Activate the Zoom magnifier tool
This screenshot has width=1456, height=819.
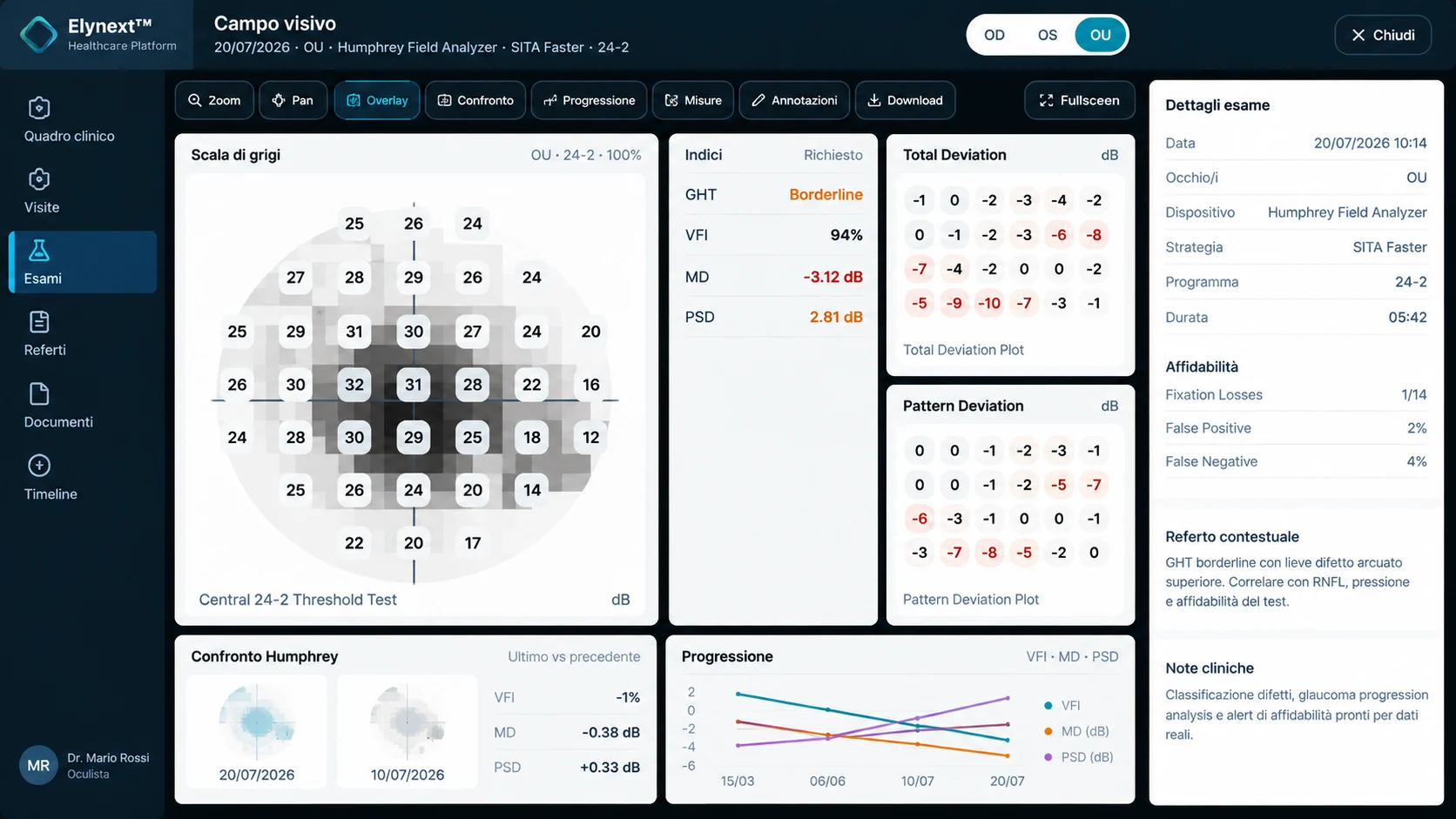(214, 100)
